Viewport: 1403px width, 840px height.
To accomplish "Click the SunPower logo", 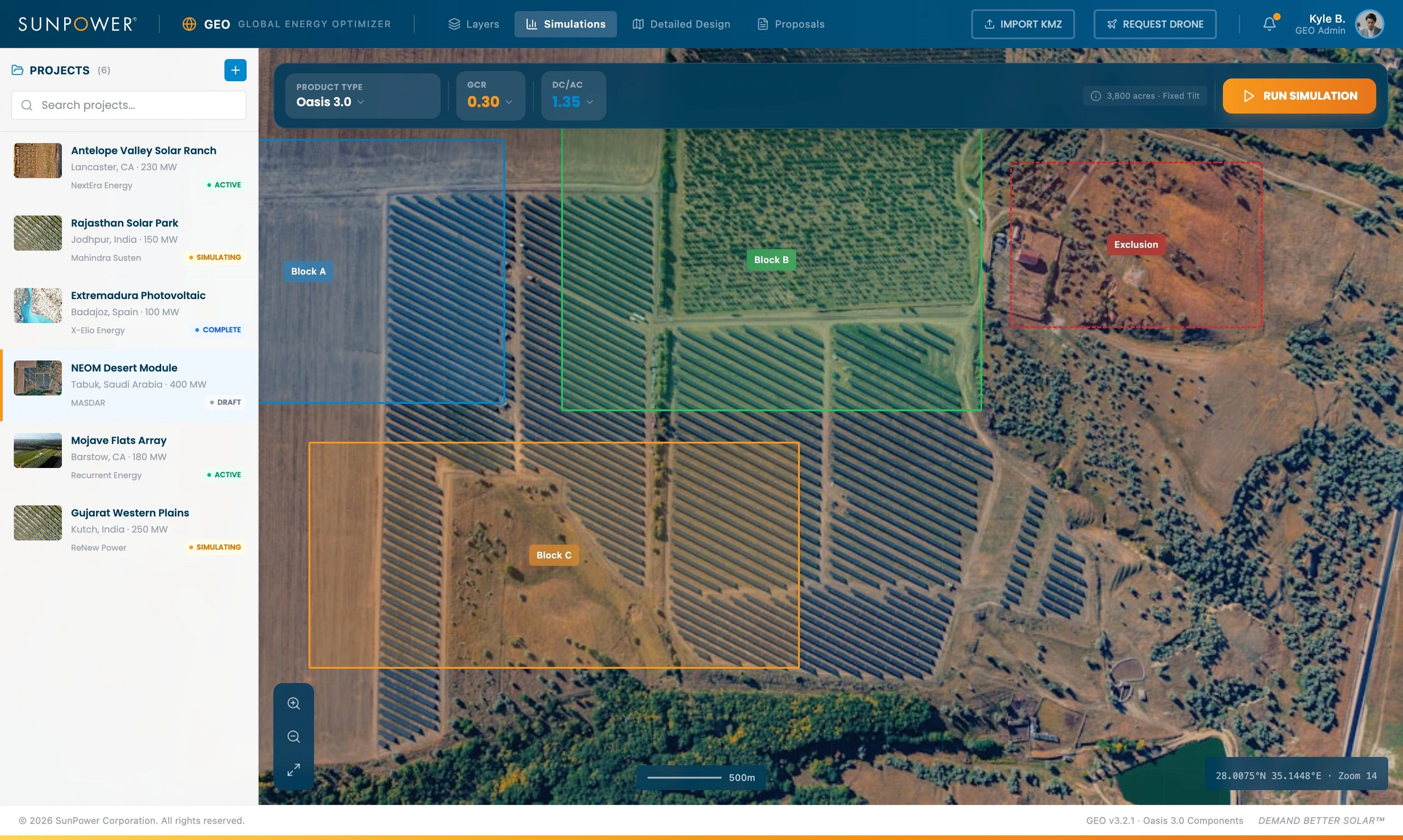I will (77, 24).
